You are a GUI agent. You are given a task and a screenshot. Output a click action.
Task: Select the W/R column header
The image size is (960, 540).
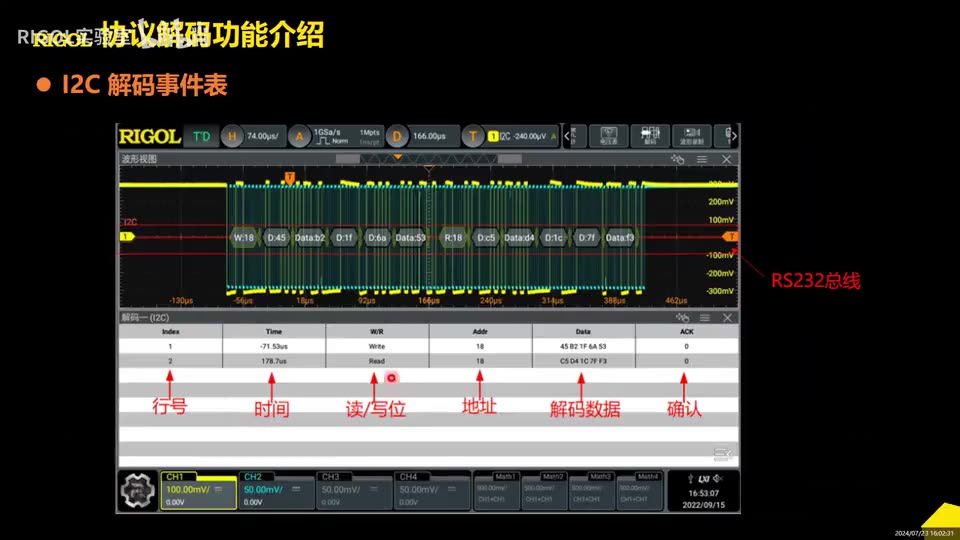(x=377, y=331)
